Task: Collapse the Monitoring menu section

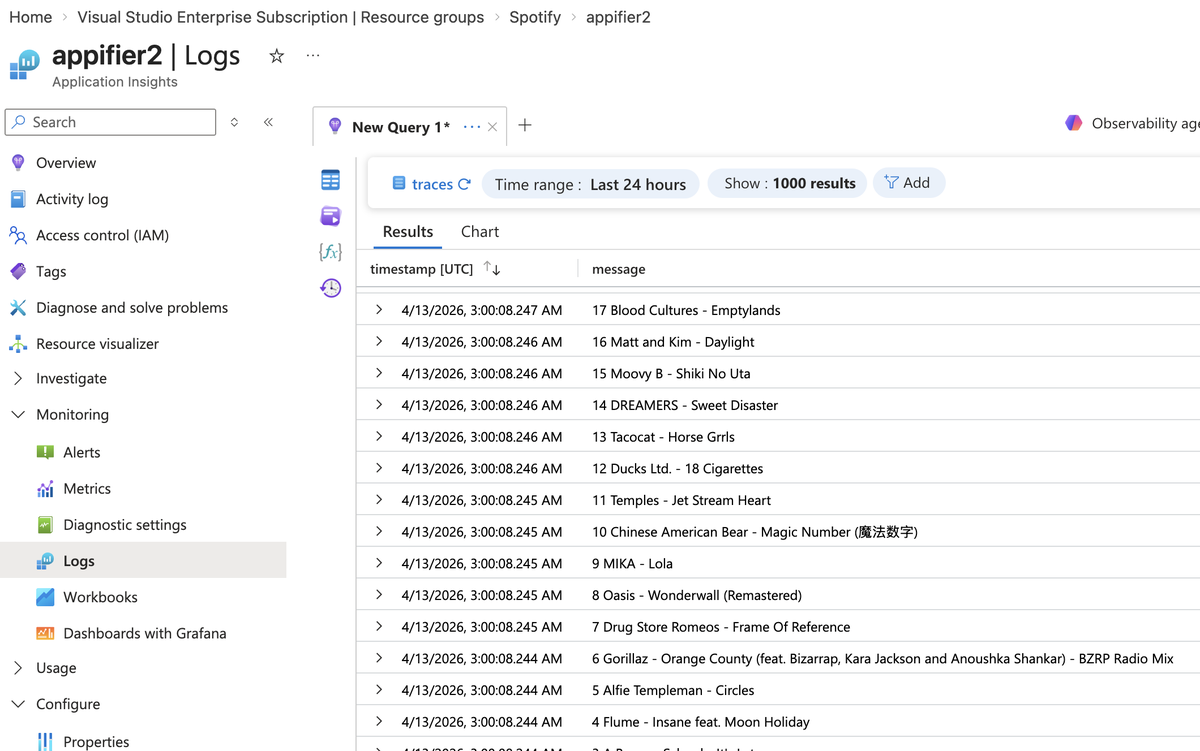Action: pos(18,415)
